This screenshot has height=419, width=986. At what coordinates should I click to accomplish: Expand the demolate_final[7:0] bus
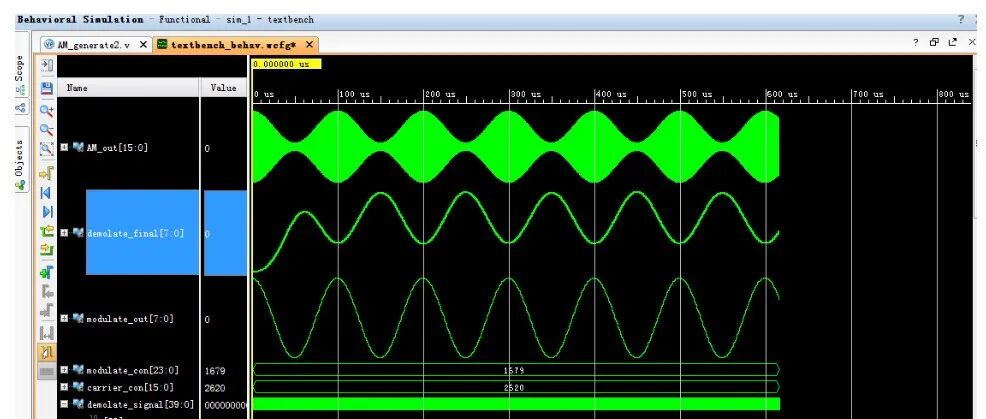(x=64, y=233)
